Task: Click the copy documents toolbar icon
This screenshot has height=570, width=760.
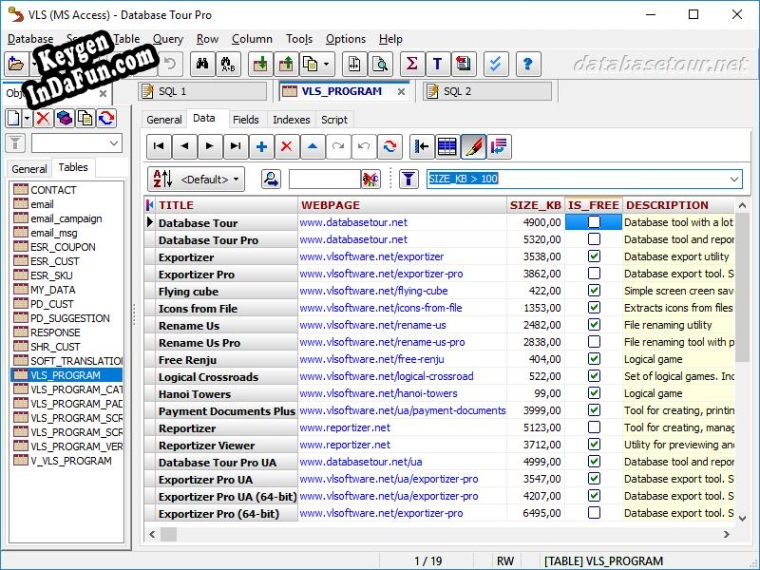Action: pyautogui.click(x=310, y=63)
